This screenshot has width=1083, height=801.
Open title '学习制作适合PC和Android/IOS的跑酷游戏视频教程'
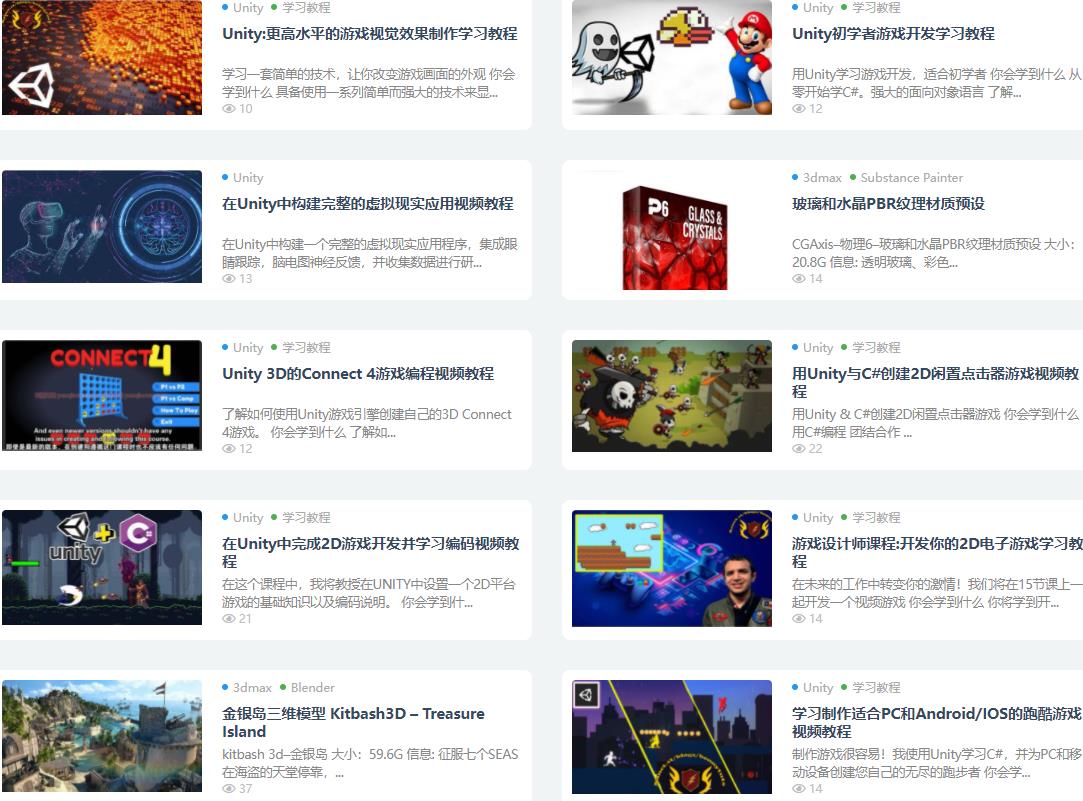[x=937, y=722]
